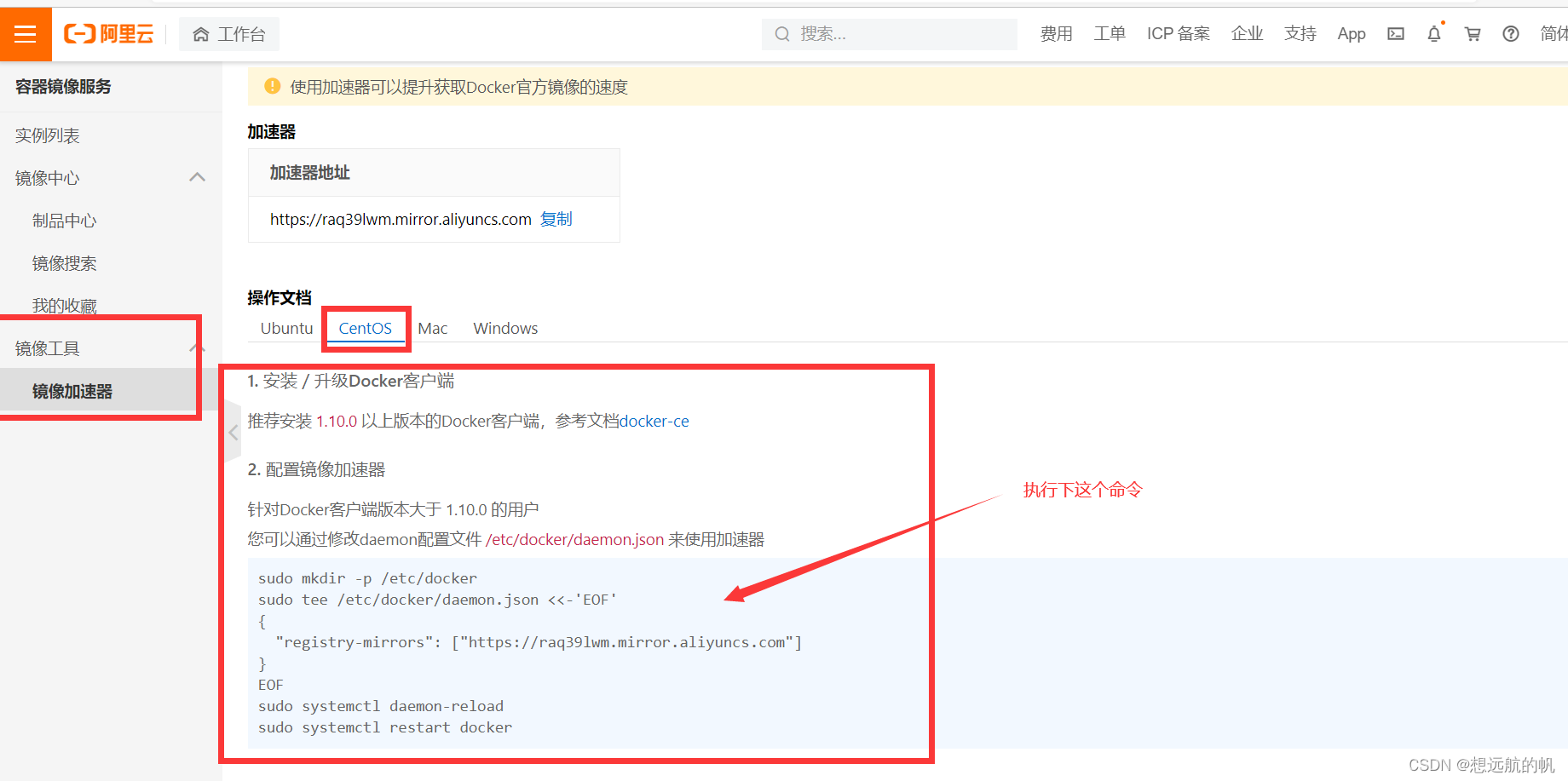
Task: Click the warning icon in yellow banner
Action: pyautogui.click(x=273, y=86)
